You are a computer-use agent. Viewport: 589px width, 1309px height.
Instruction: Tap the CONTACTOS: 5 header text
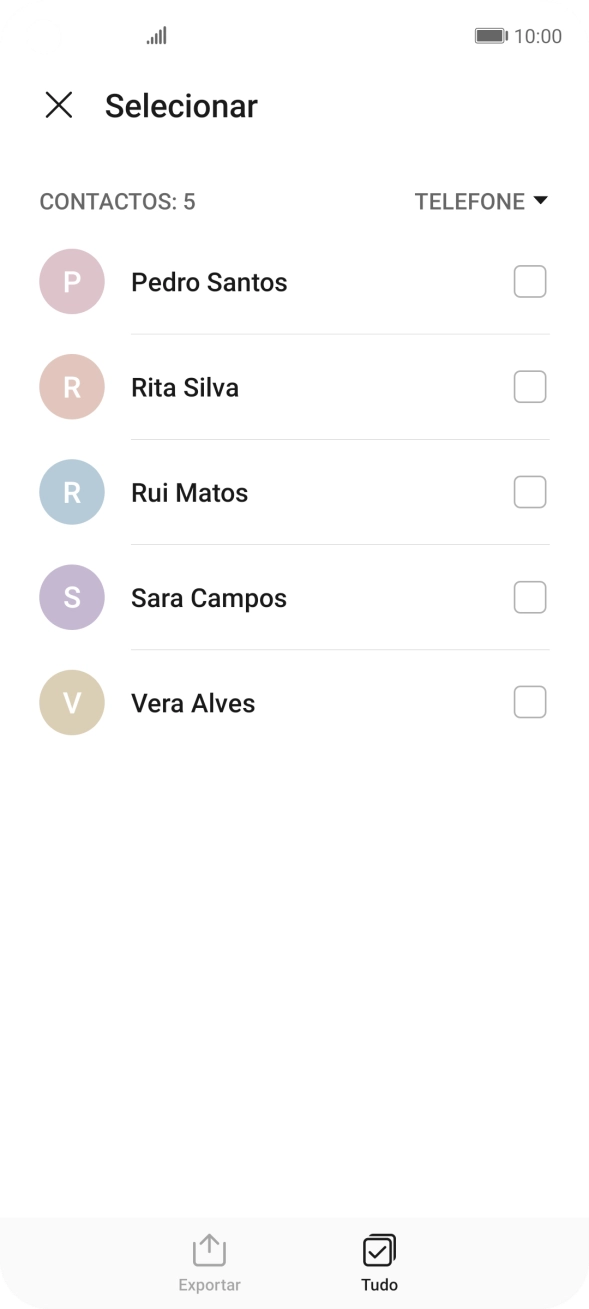[117, 202]
